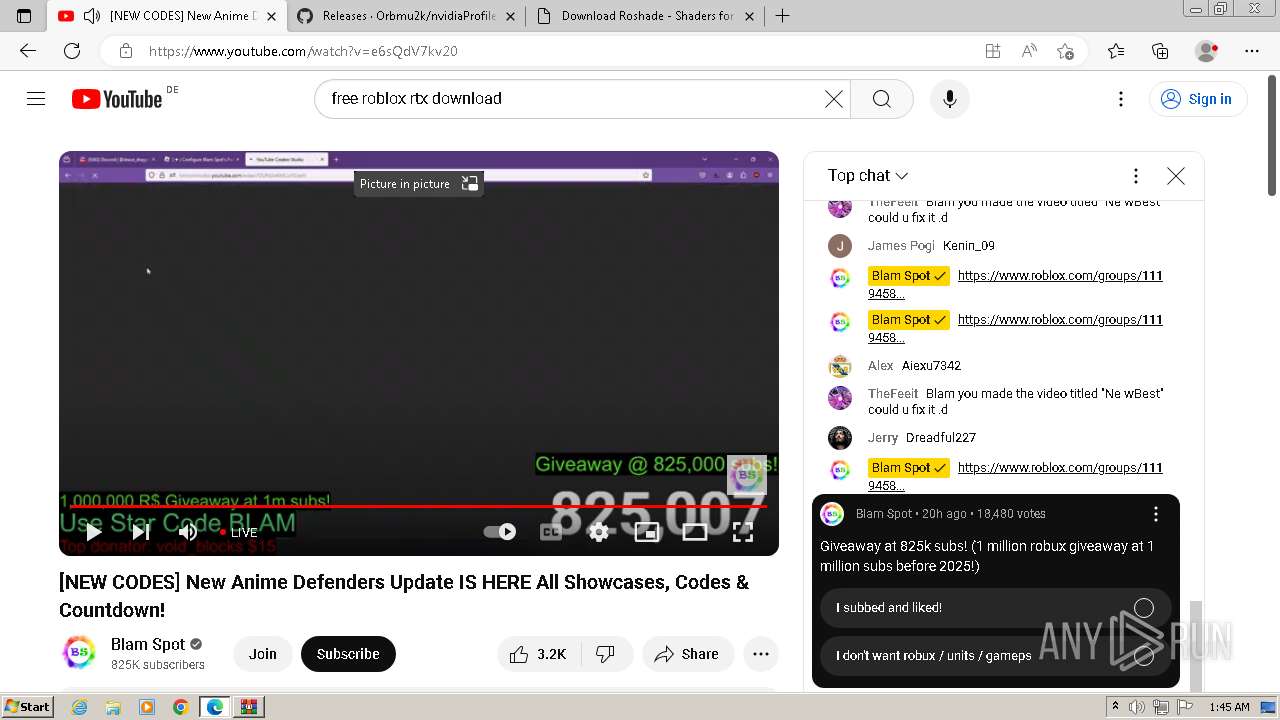Click the Picture in picture overlay button
The image size is (1280, 720).
(x=419, y=183)
